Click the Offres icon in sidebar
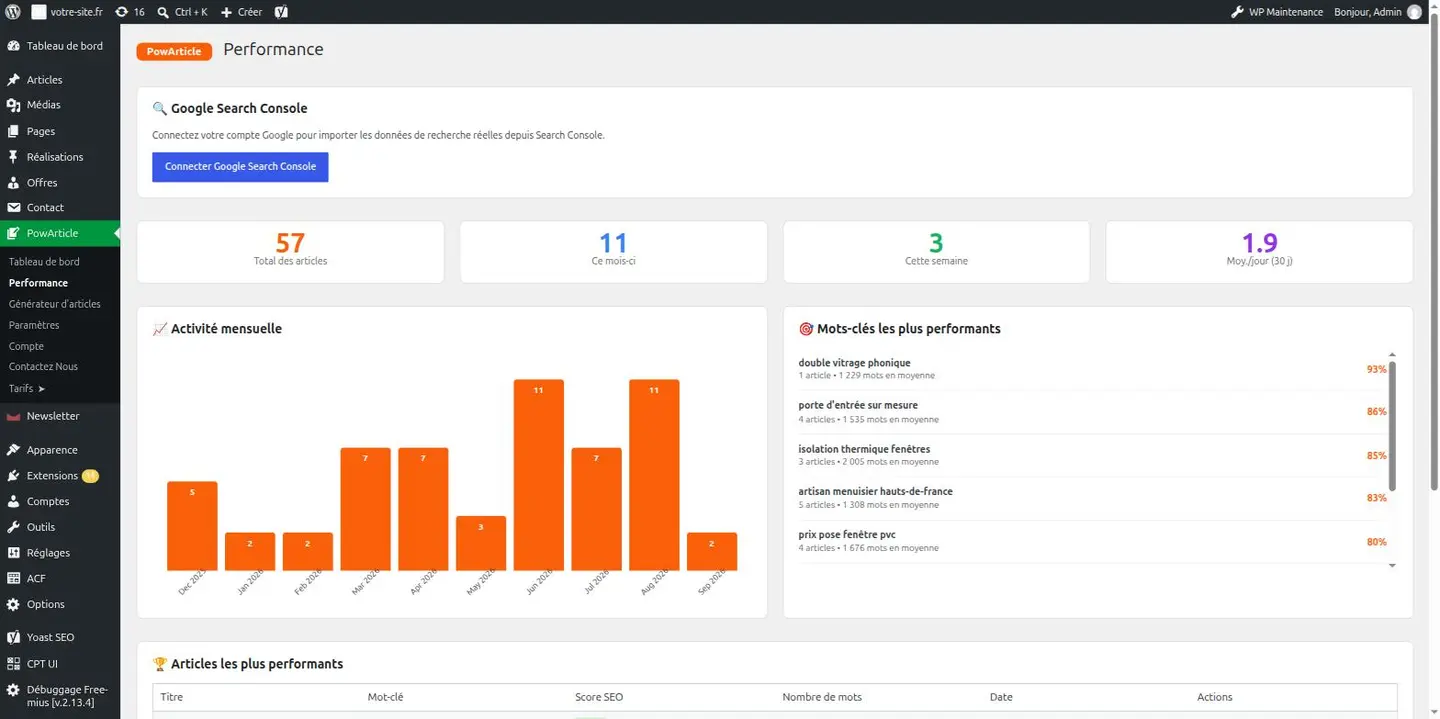 tap(13, 183)
